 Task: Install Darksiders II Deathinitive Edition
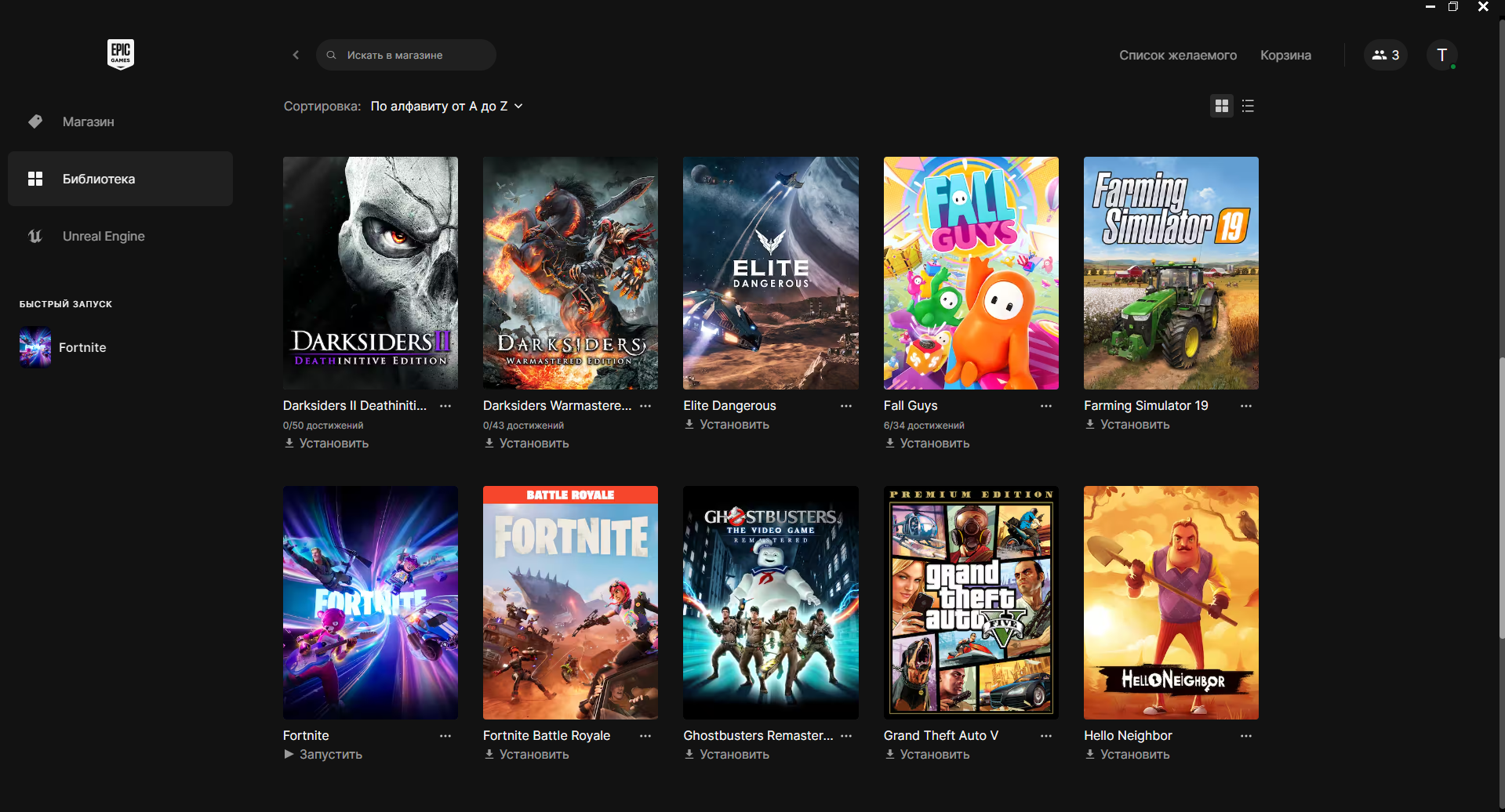326,444
